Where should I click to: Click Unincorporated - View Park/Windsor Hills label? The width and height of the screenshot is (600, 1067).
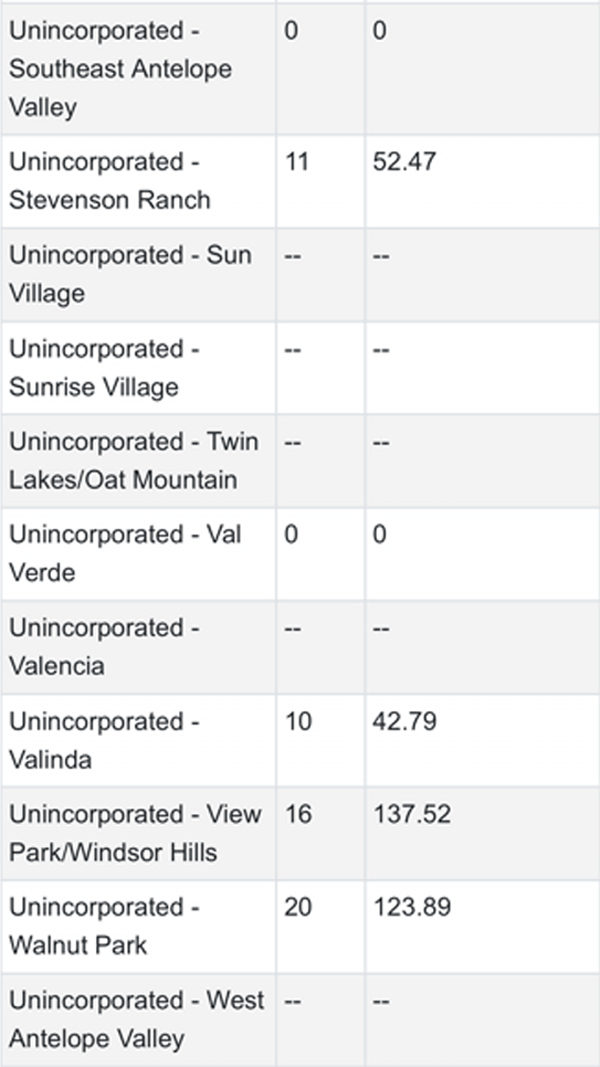[x=135, y=833]
